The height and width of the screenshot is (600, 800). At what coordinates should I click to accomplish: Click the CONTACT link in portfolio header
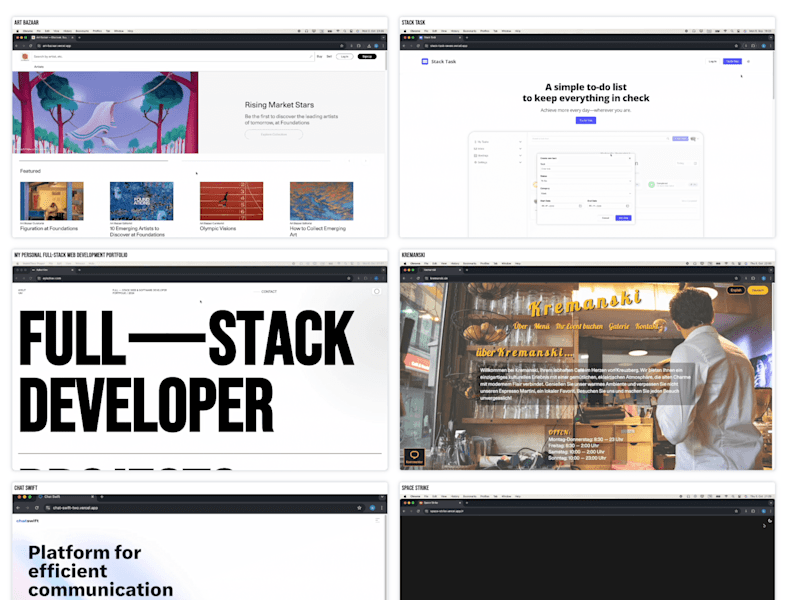269,292
